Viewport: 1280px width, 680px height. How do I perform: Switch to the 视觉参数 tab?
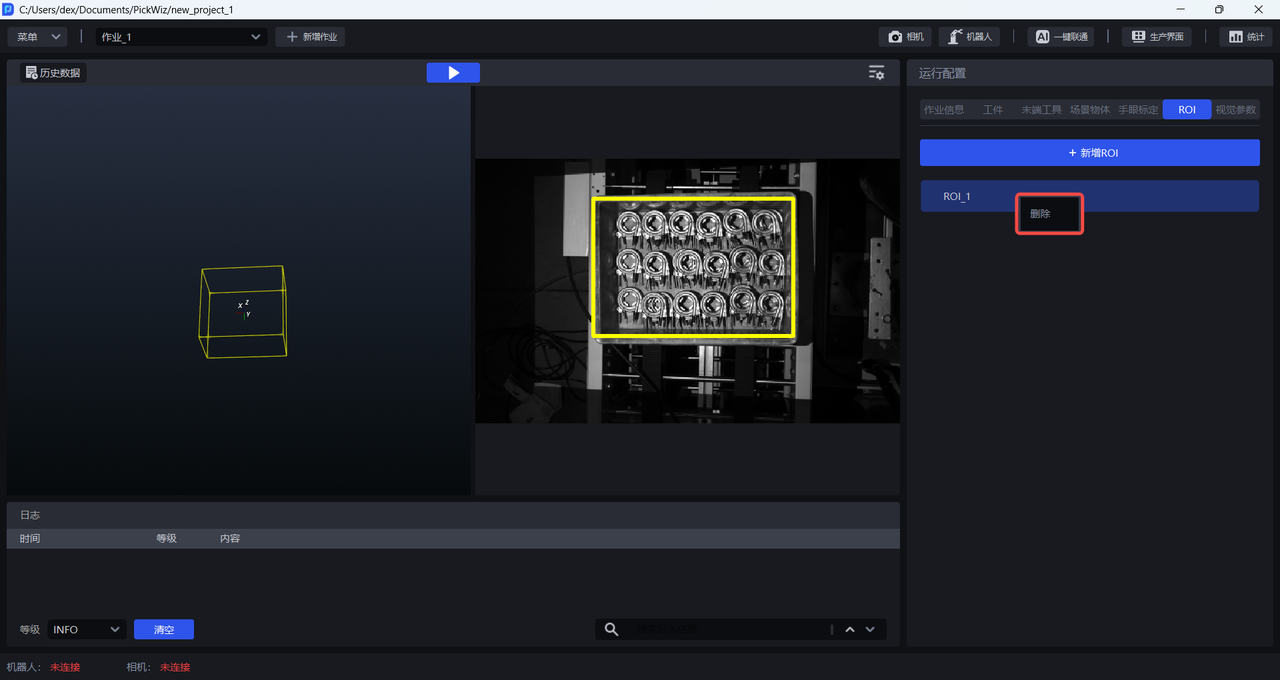coord(1236,110)
